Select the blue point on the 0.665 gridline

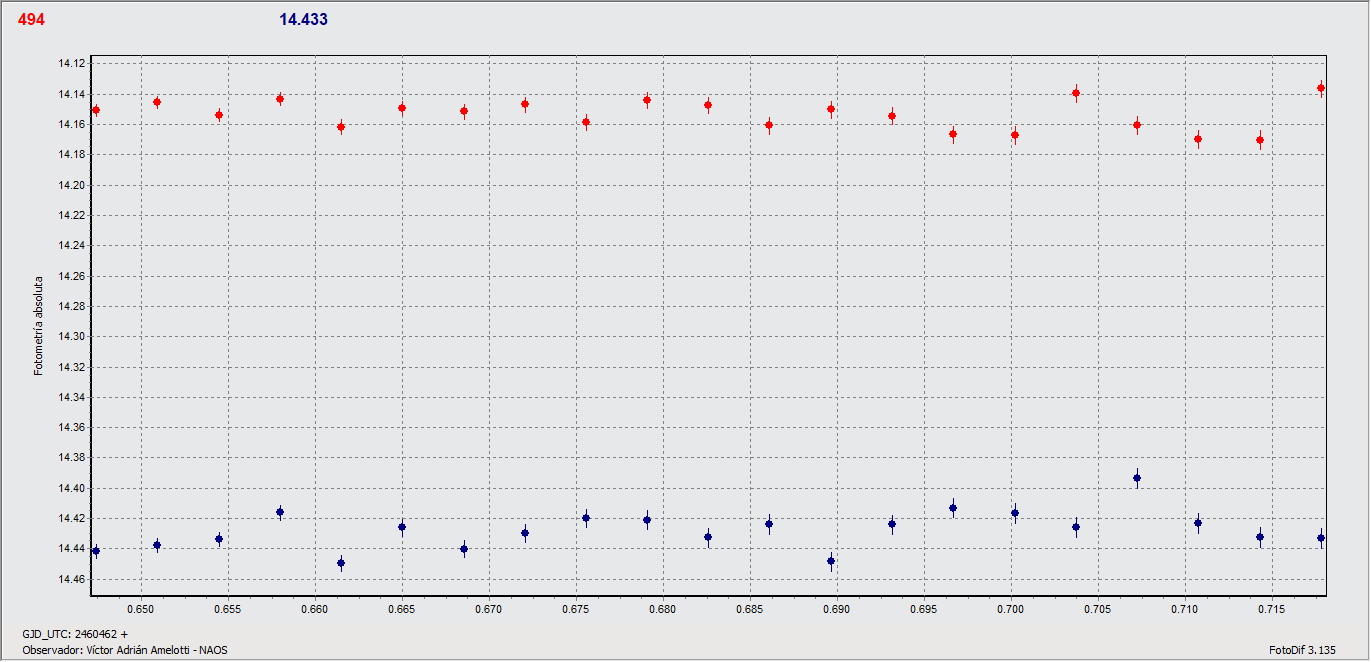(x=402, y=527)
